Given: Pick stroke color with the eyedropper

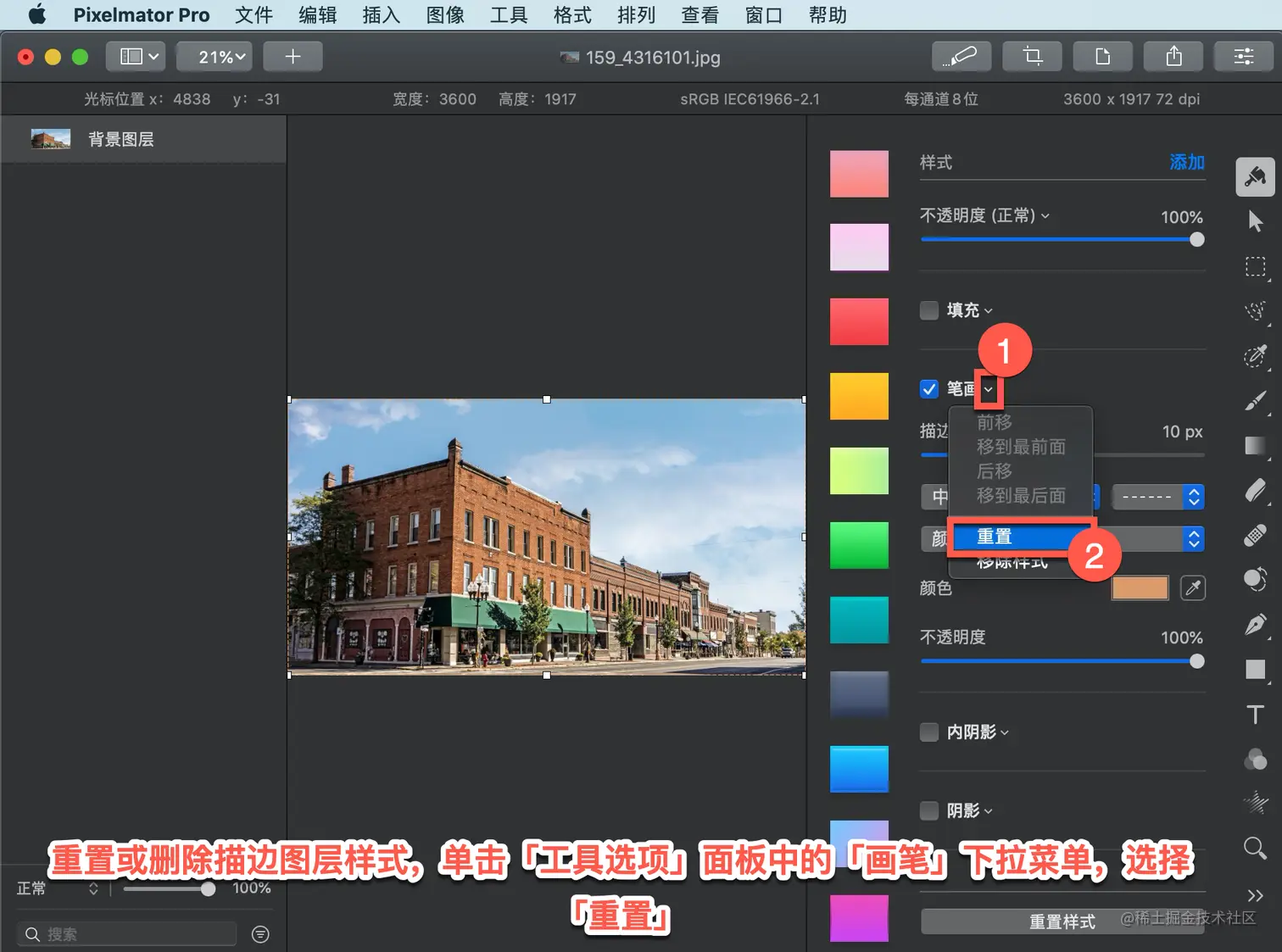Looking at the screenshot, I should tap(1193, 587).
